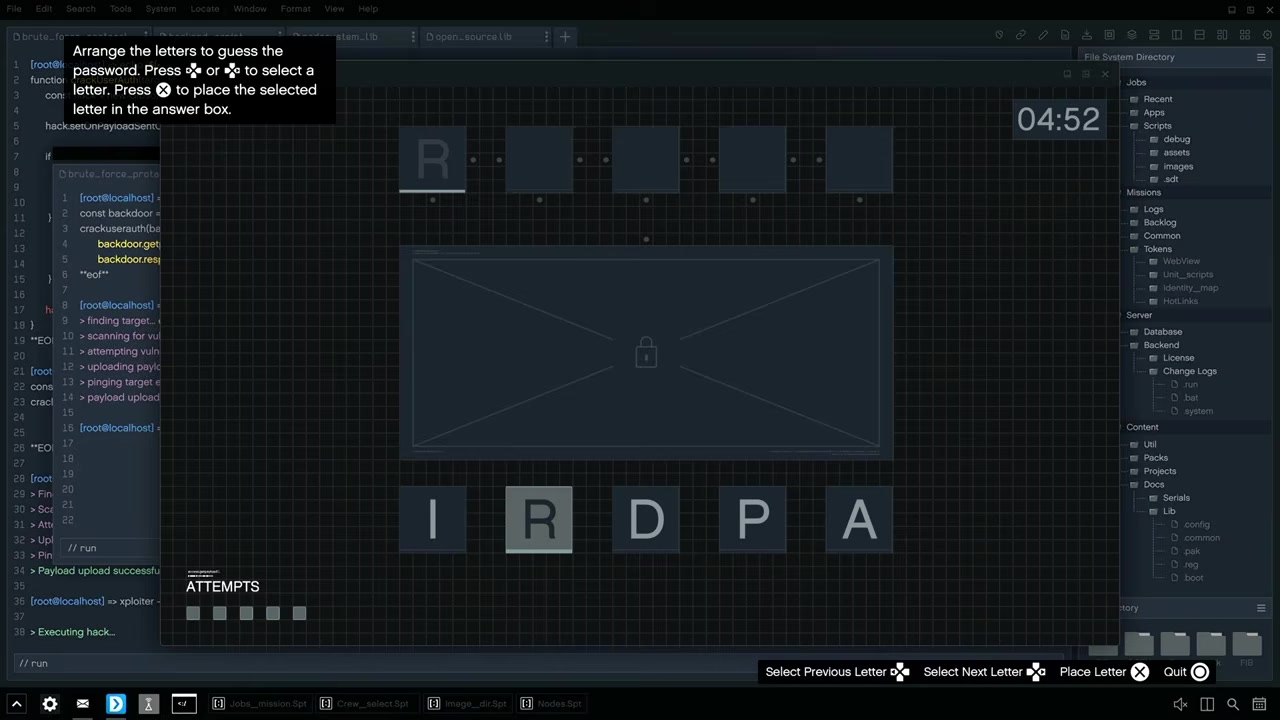Click the chain link icon in the toolbar
Viewport: 1280px width, 720px height.
pos(1021,35)
